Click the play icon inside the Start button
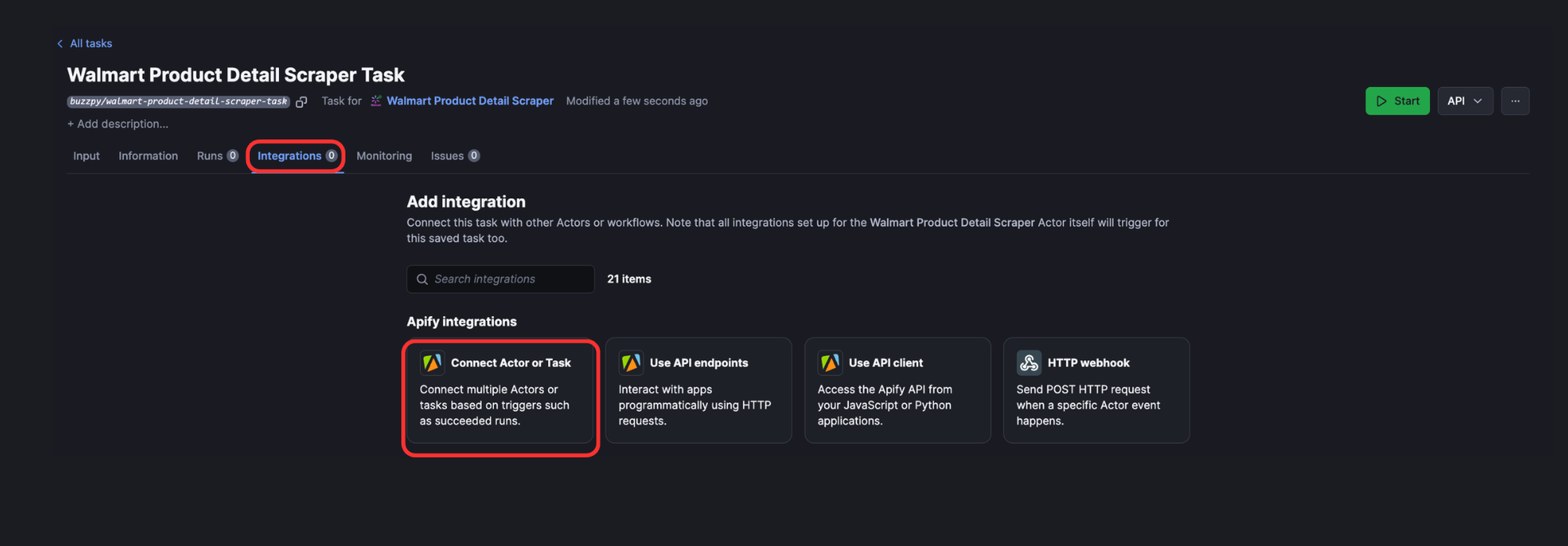 coord(1381,101)
